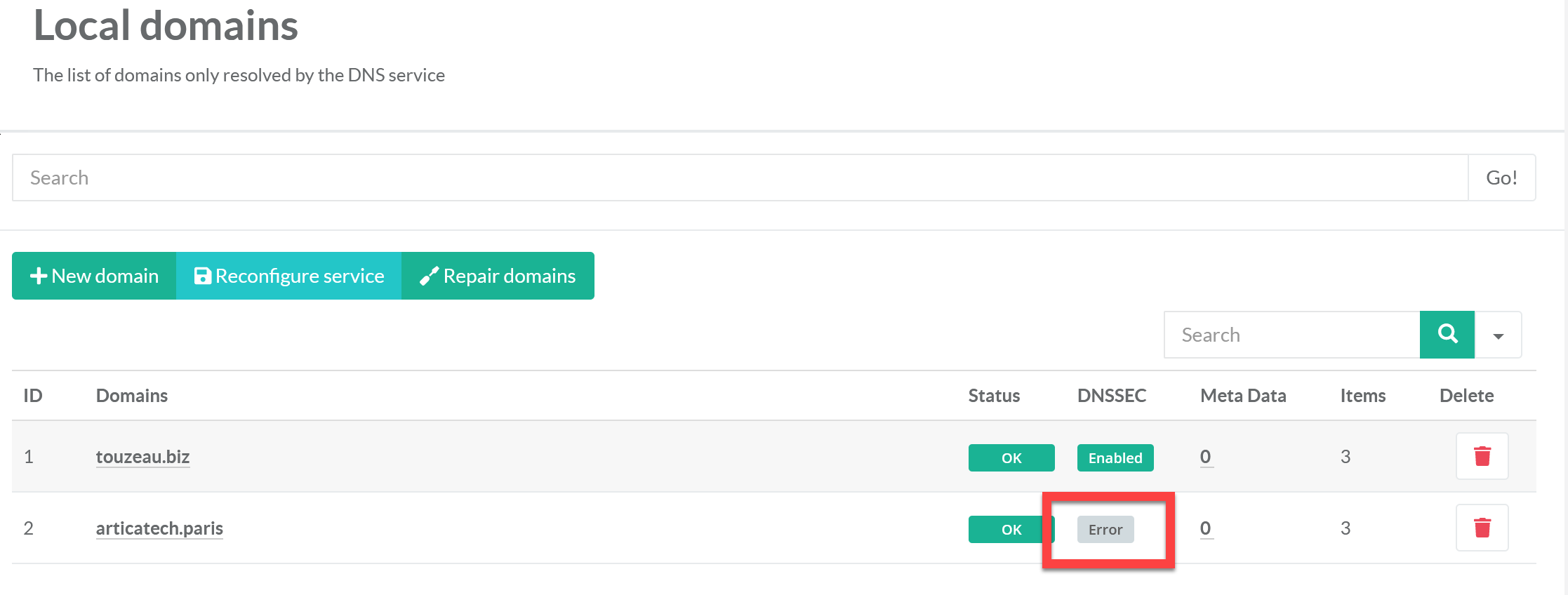1568x595 pixels.
Task: Click trash icon for articatech.paris row
Action: coord(1482,528)
